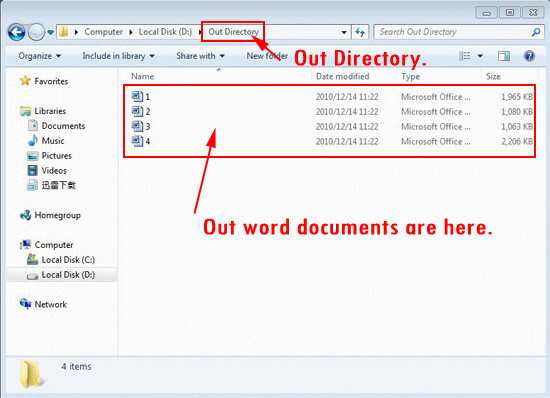The image size is (550, 398).
Task: Select Word document named 2
Action: pyautogui.click(x=141, y=112)
